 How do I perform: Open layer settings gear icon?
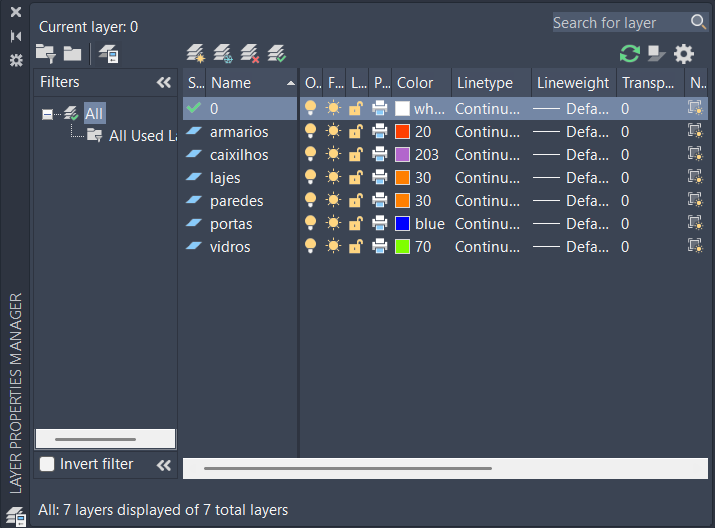tap(683, 54)
